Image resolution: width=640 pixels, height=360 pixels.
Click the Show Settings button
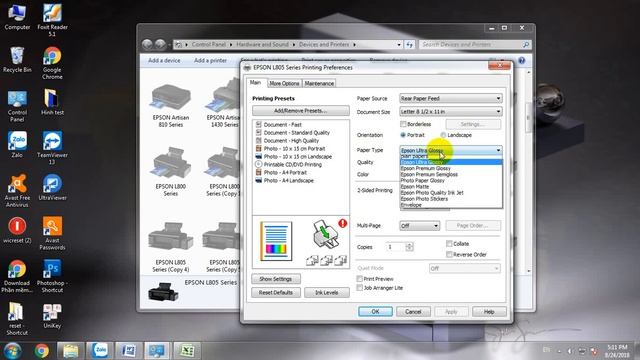point(276,279)
